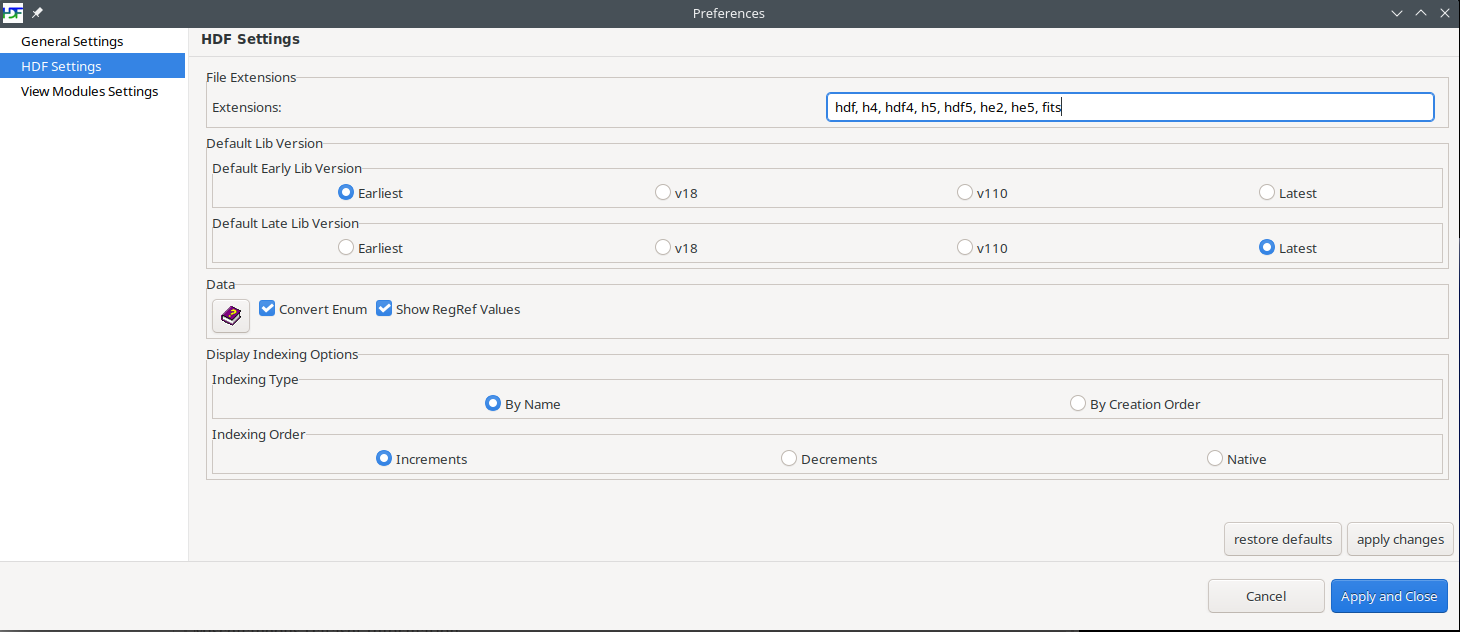Image resolution: width=1460 pixels, height=632 pixels.
Task: Open General Settings page
Action: (72, 41)
